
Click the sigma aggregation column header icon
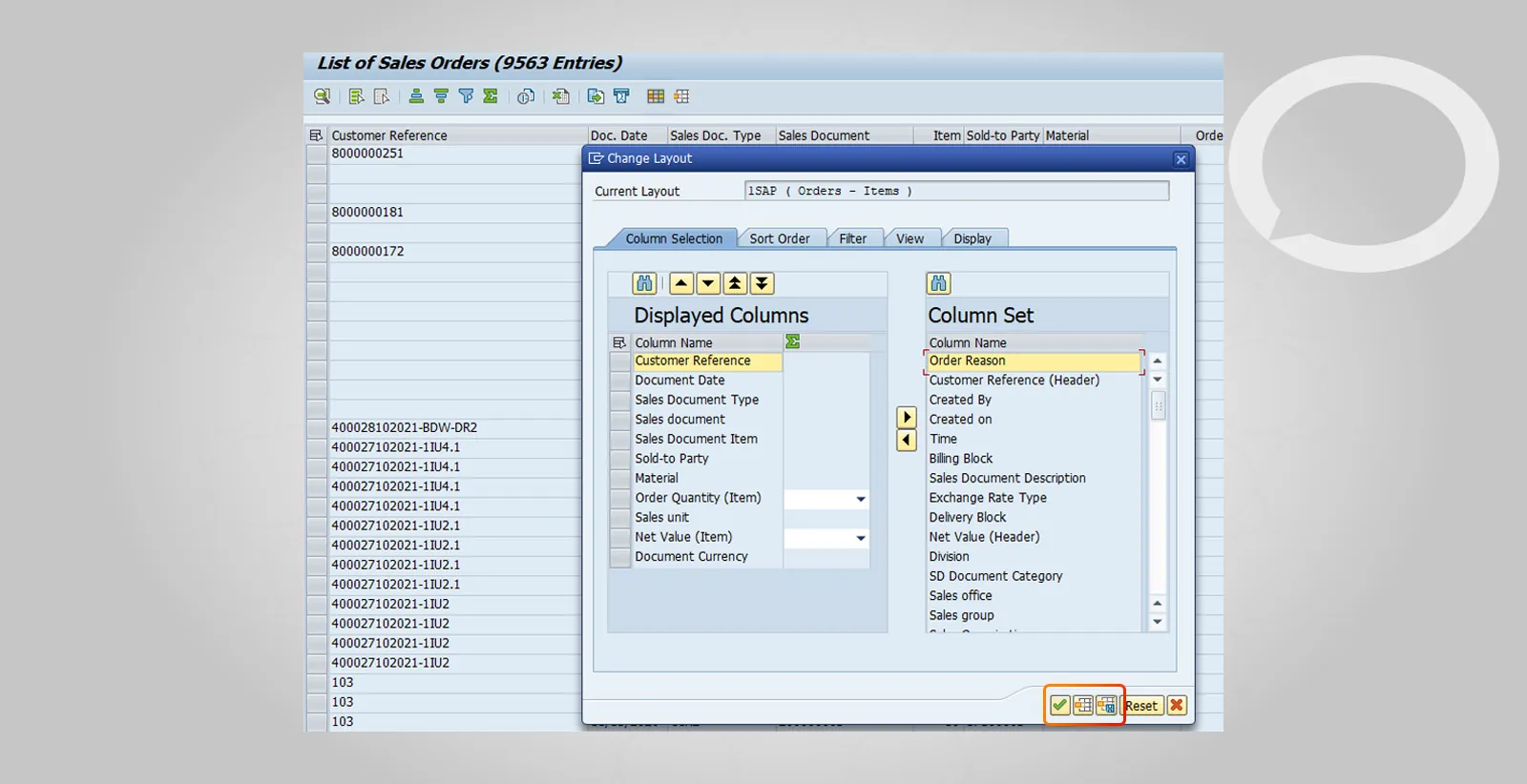click(x=792, y=341)
